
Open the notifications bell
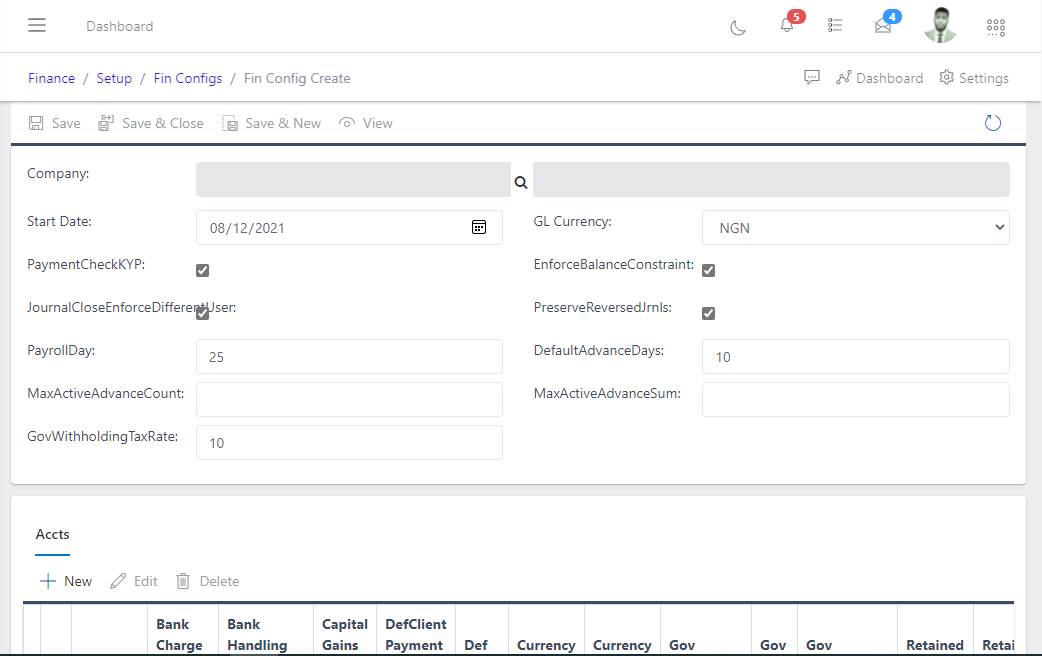[x=786, y=28]
